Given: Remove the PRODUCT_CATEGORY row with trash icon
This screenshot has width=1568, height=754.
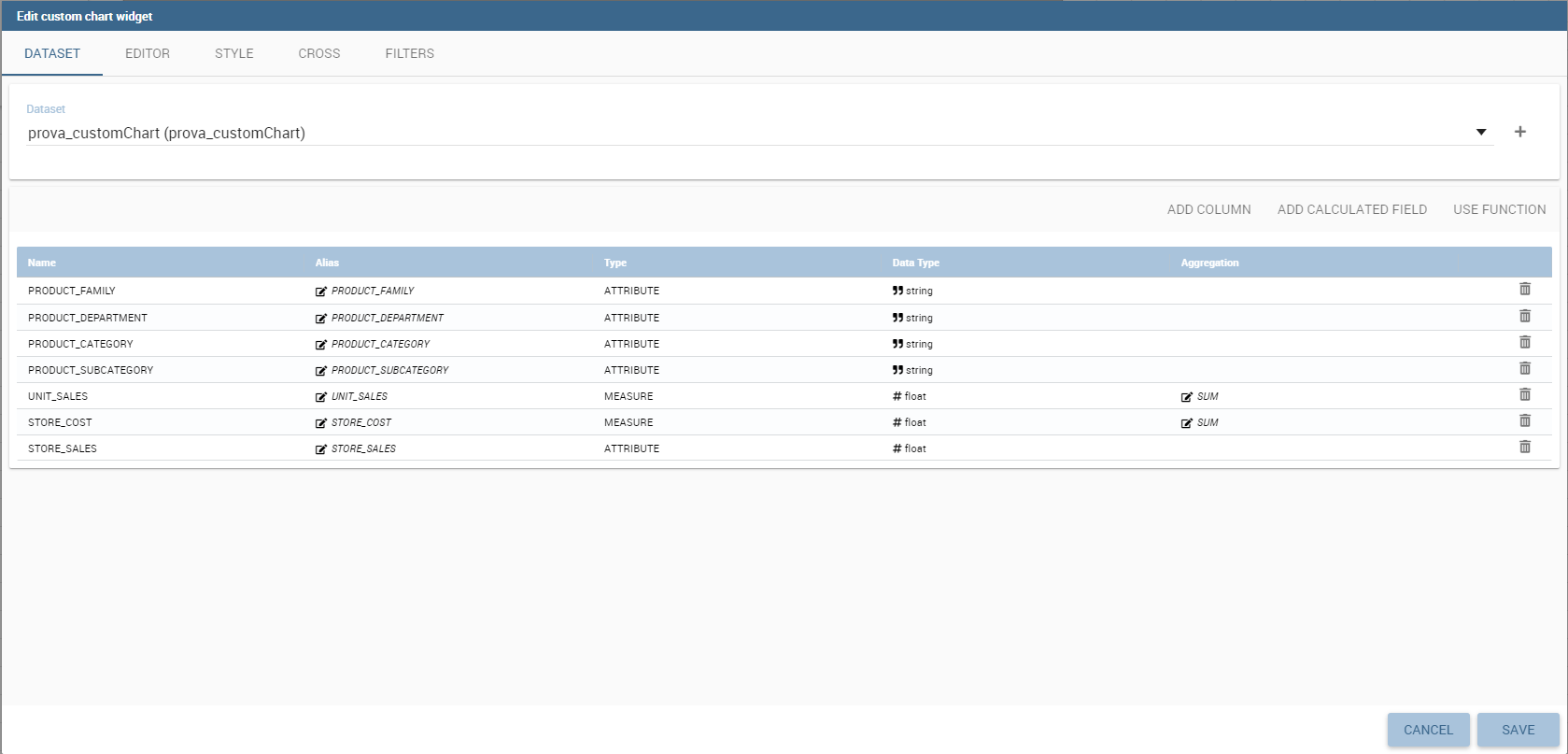Looking at the screenshot, I should click(x=1525, y=342).
